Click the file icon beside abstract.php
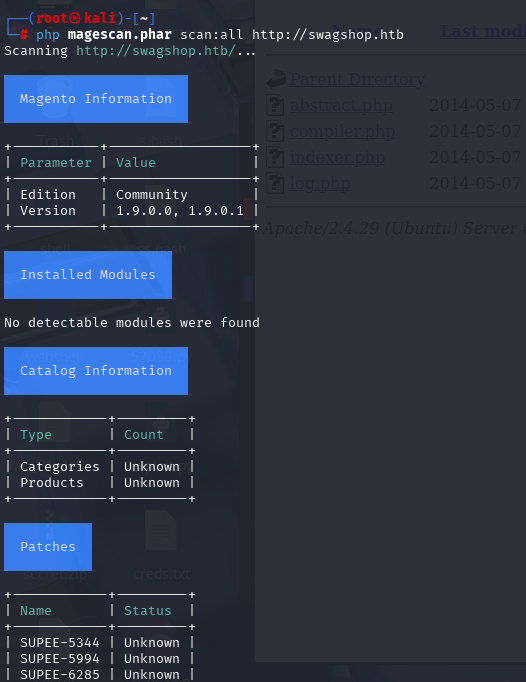 pyautogui.click(x=275, y=105)
